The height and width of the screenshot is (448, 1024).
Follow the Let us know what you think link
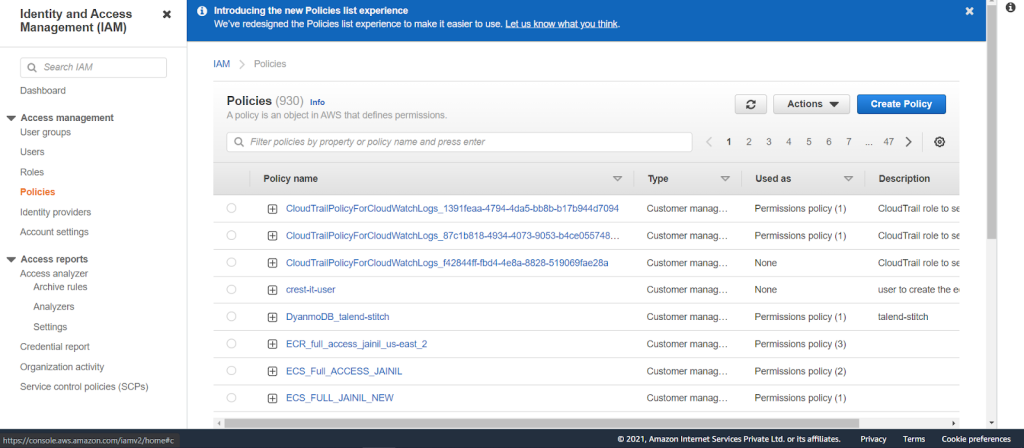coord(562,24)
